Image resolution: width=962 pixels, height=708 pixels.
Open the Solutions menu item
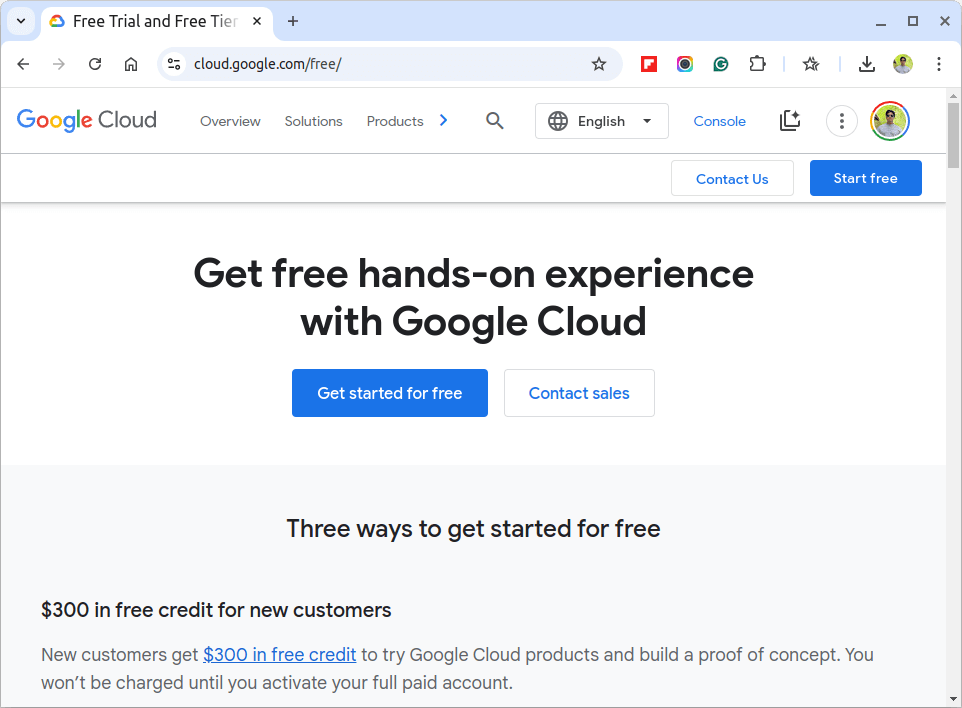[x=313, y=121]
